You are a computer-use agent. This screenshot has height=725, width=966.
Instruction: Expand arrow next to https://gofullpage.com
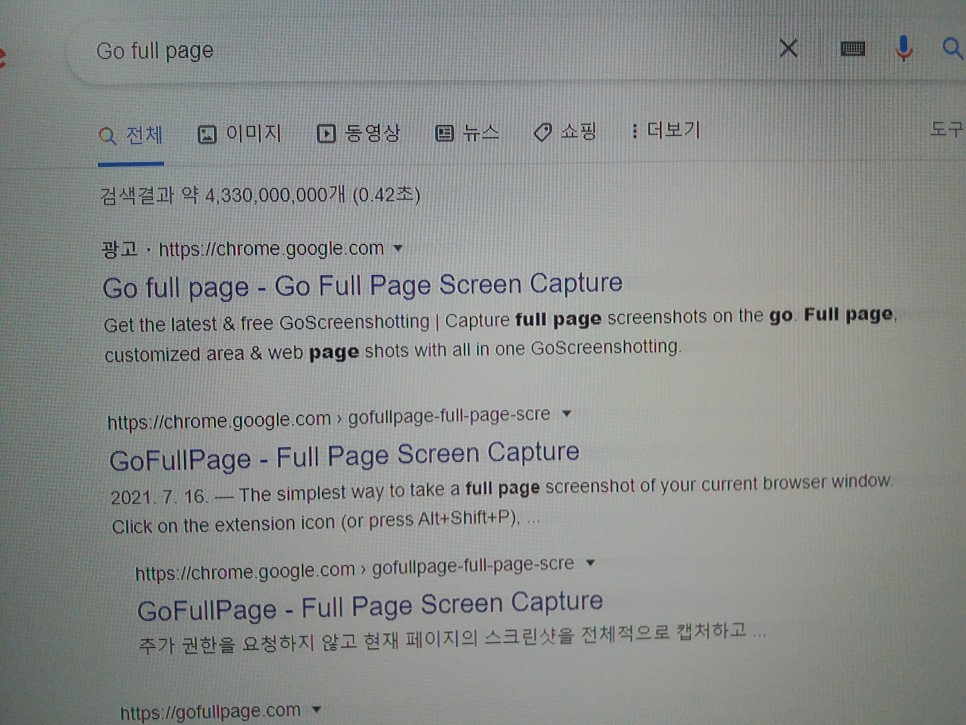(316, 710)
